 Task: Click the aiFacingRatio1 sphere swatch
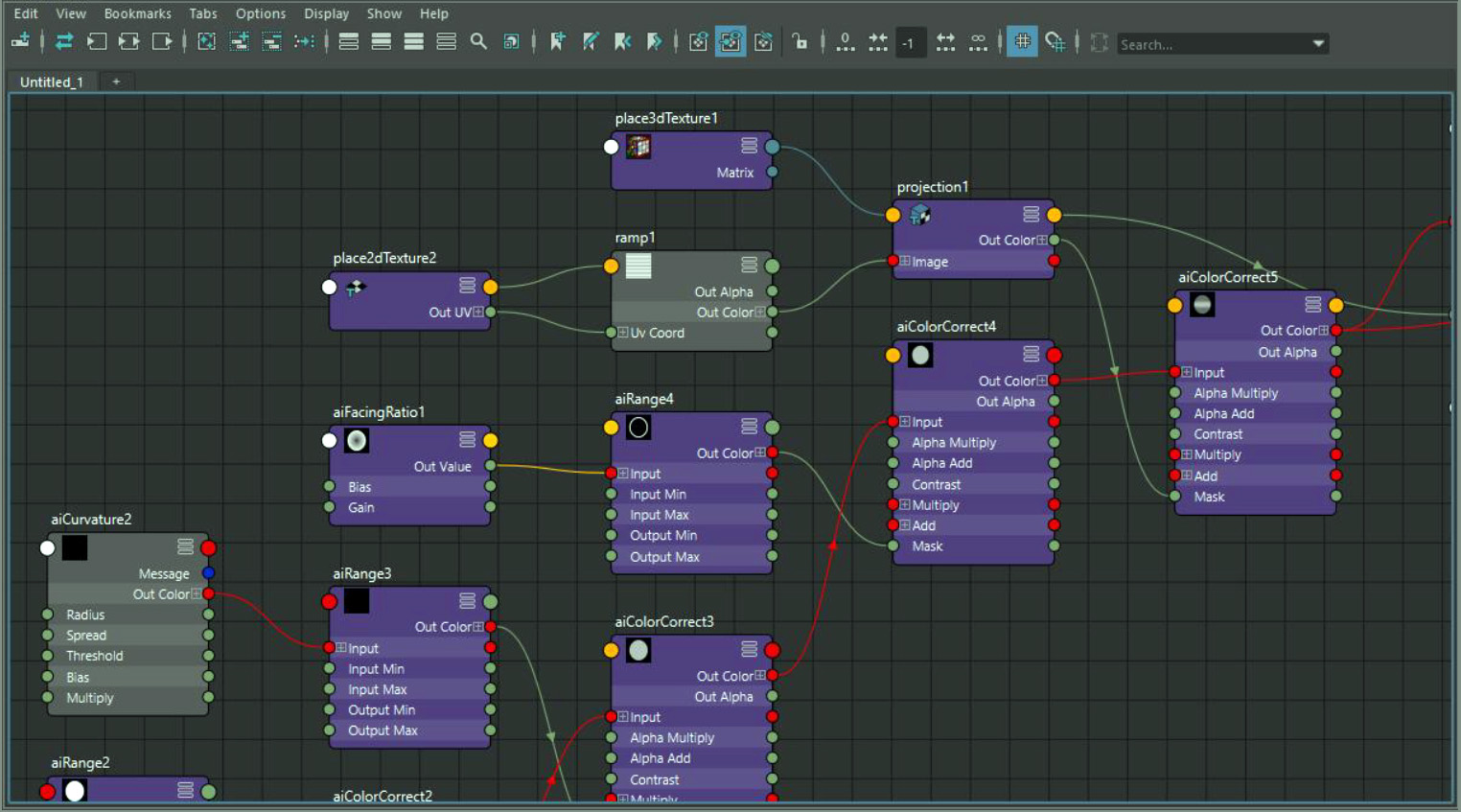click(357, 440)
